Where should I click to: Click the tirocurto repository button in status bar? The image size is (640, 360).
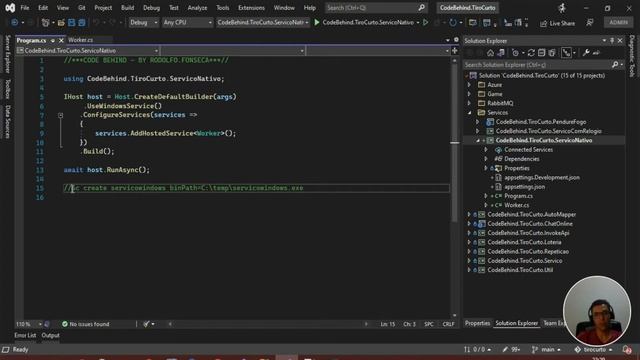click(x=593, y=349)
